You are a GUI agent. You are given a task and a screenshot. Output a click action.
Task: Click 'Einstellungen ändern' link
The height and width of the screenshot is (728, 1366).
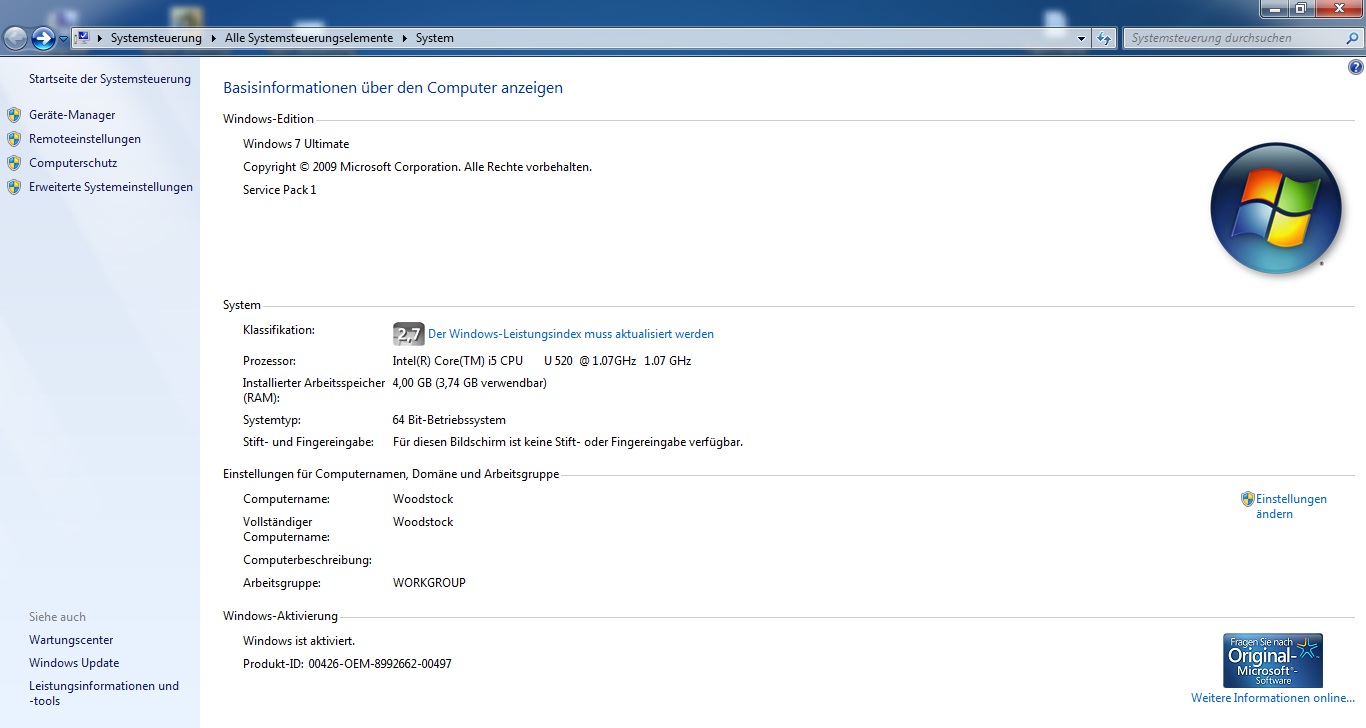click(x=1290, y=506)
